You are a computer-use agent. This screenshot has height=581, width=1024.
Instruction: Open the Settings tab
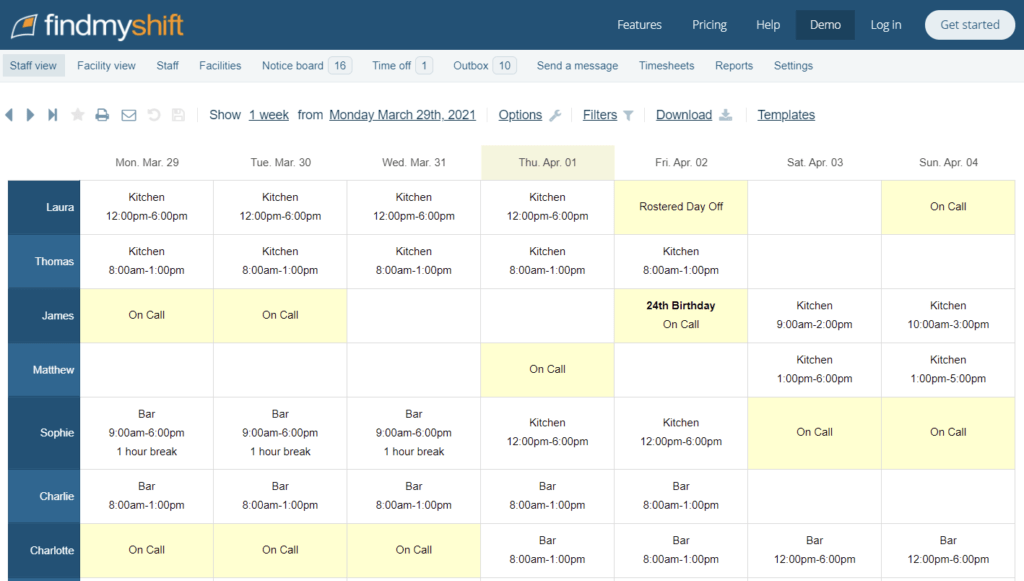(x=793, y=65)
